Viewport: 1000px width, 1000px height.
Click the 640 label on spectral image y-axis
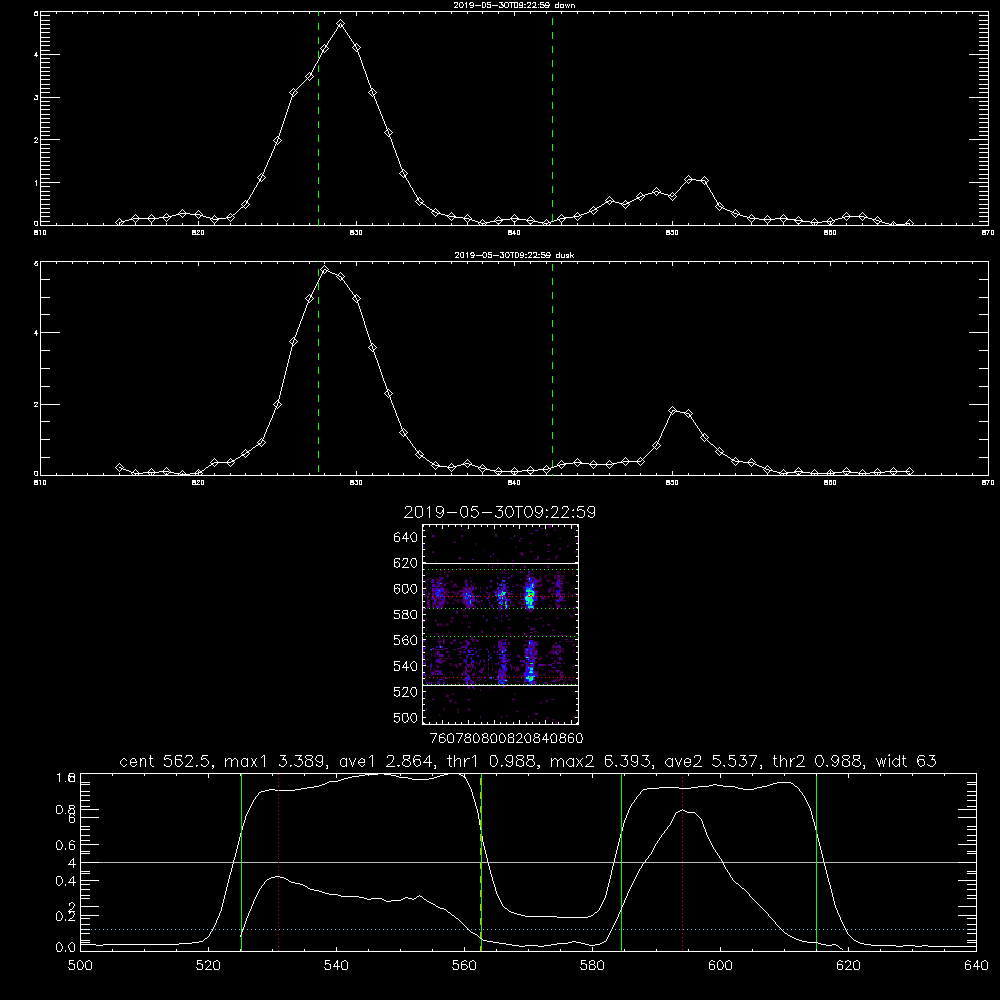pyautogui.click(x=406, y=538)
